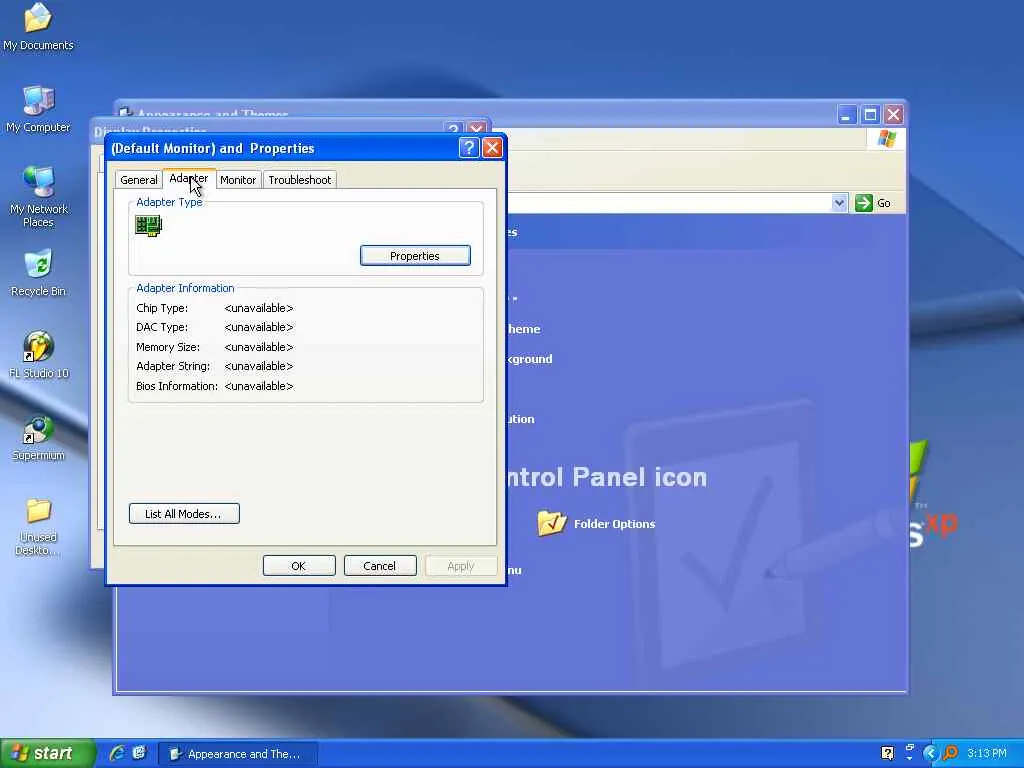Image resolution: width=1024 pixels, height=768 pixels.
Task: Confirm with the OK button
Action: 298,566
